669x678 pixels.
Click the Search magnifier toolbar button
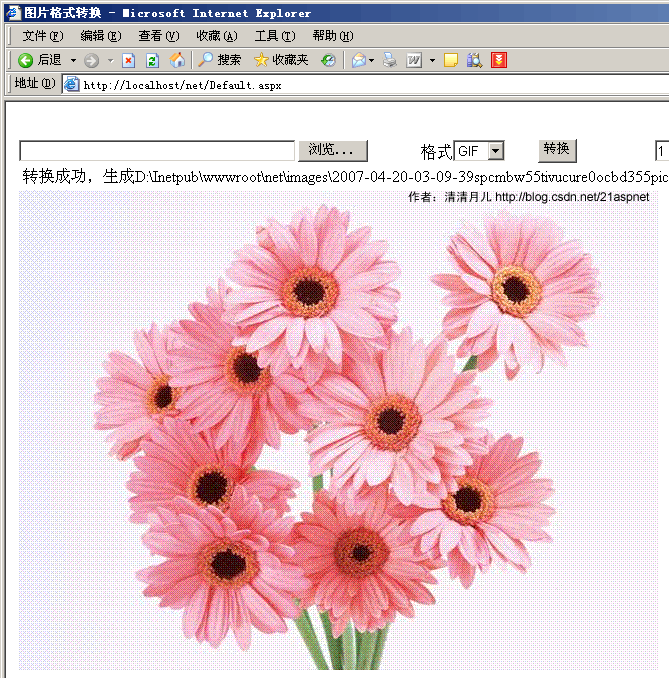point(219,60)
